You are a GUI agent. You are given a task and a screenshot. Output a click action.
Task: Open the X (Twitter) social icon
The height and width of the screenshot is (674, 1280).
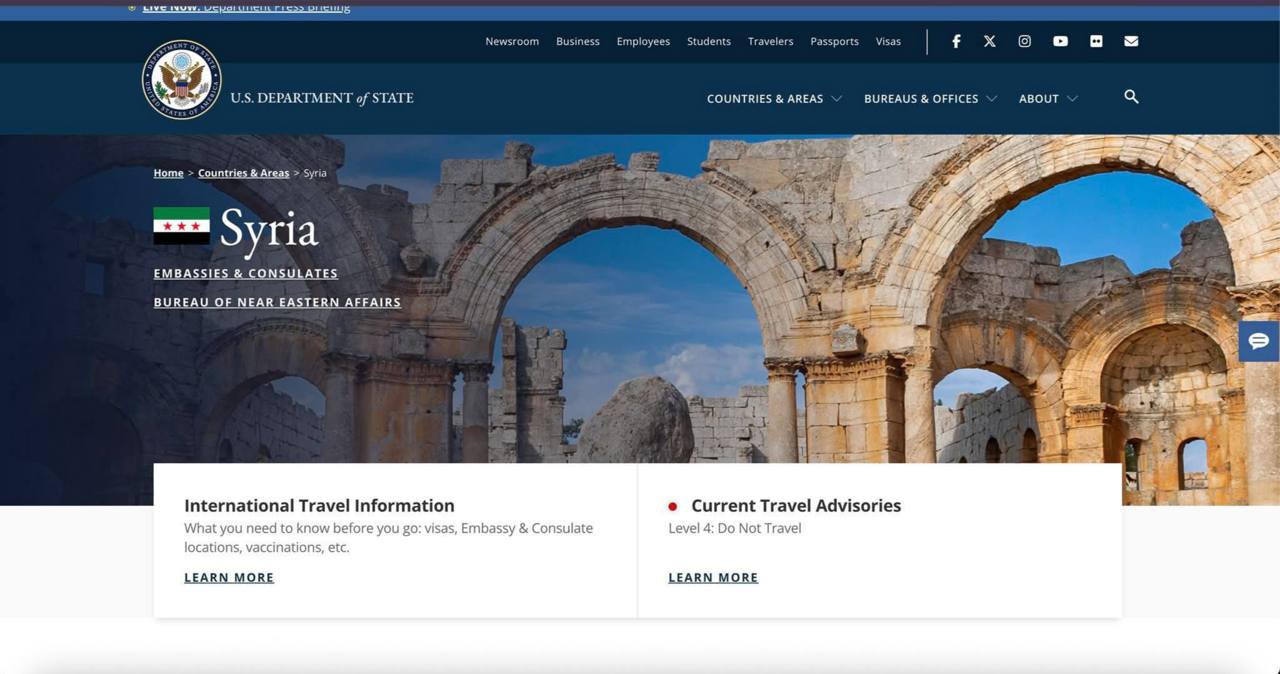[x=990, y=41]
